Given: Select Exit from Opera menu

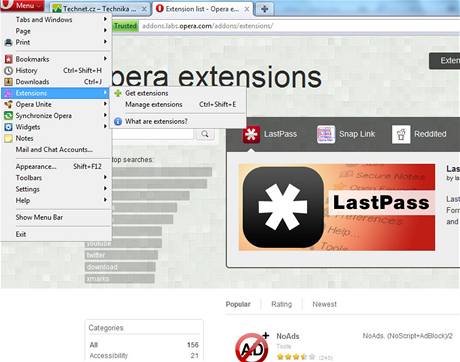Looking at the screenshot, I should tap(56, 234).
